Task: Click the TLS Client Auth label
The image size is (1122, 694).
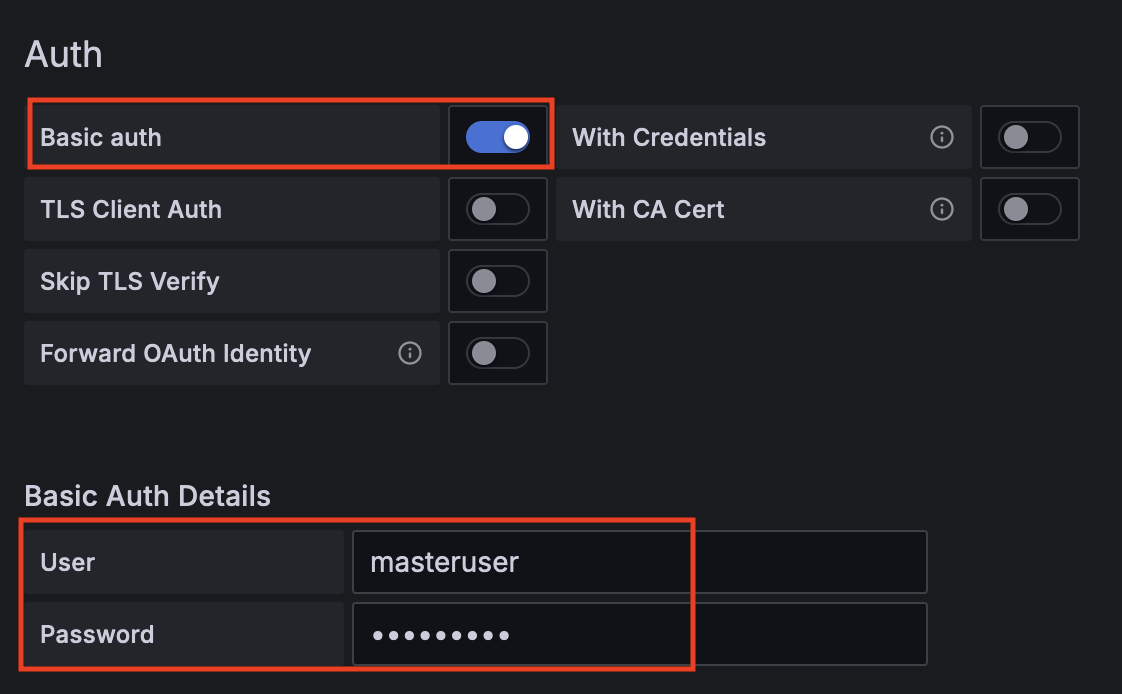Action: point(131,209)
